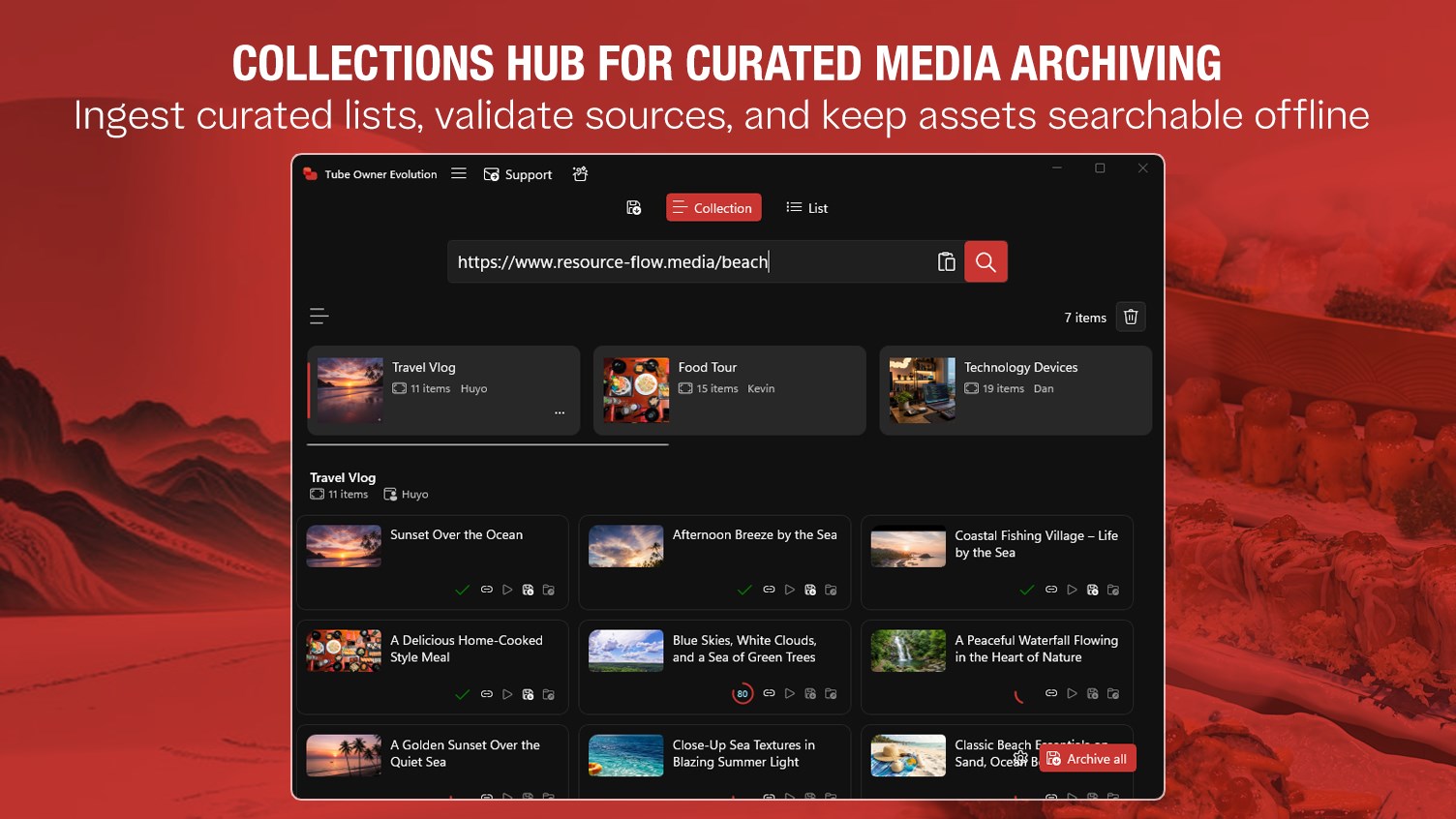
Task: Play Afternoon Breeze by the Sea
Action: click(x=790, y=590)
